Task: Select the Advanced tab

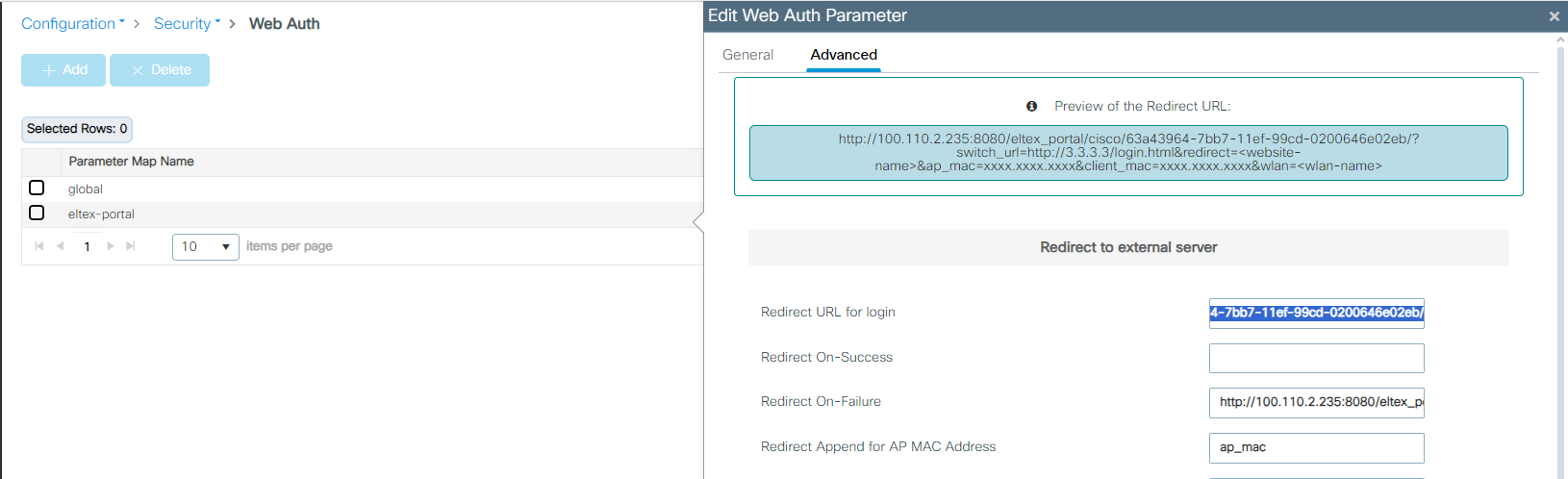Action: [843, 55]
